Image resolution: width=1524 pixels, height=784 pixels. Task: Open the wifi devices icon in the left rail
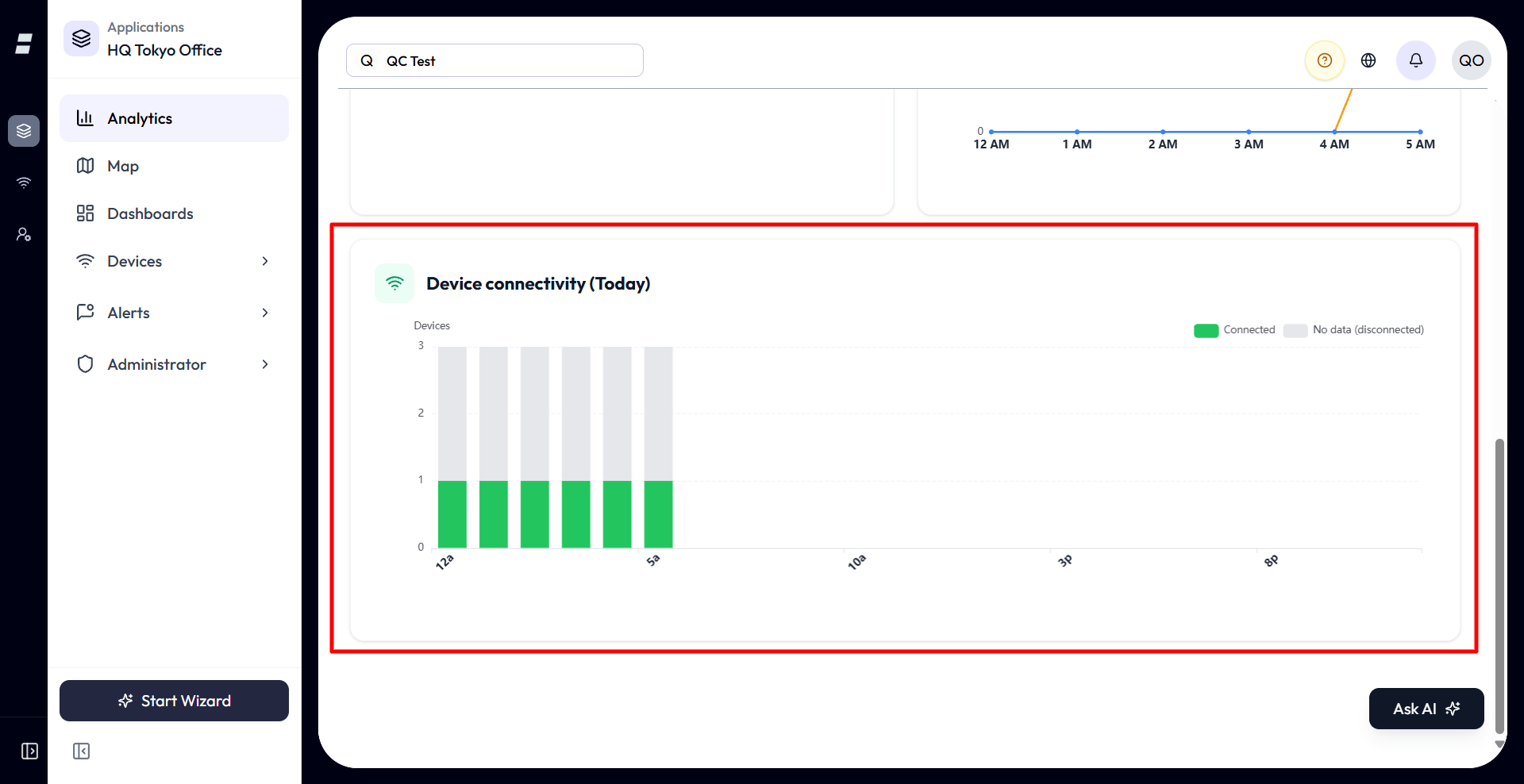(24, 183)
